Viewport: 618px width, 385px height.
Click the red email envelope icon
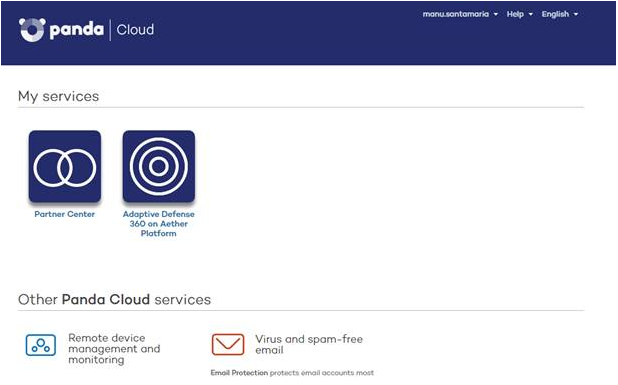coord(228,344)
